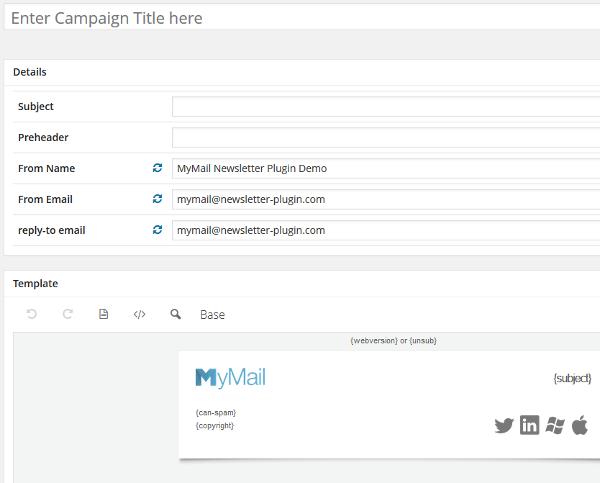Click the {subject} placeholder in the template

572,379
